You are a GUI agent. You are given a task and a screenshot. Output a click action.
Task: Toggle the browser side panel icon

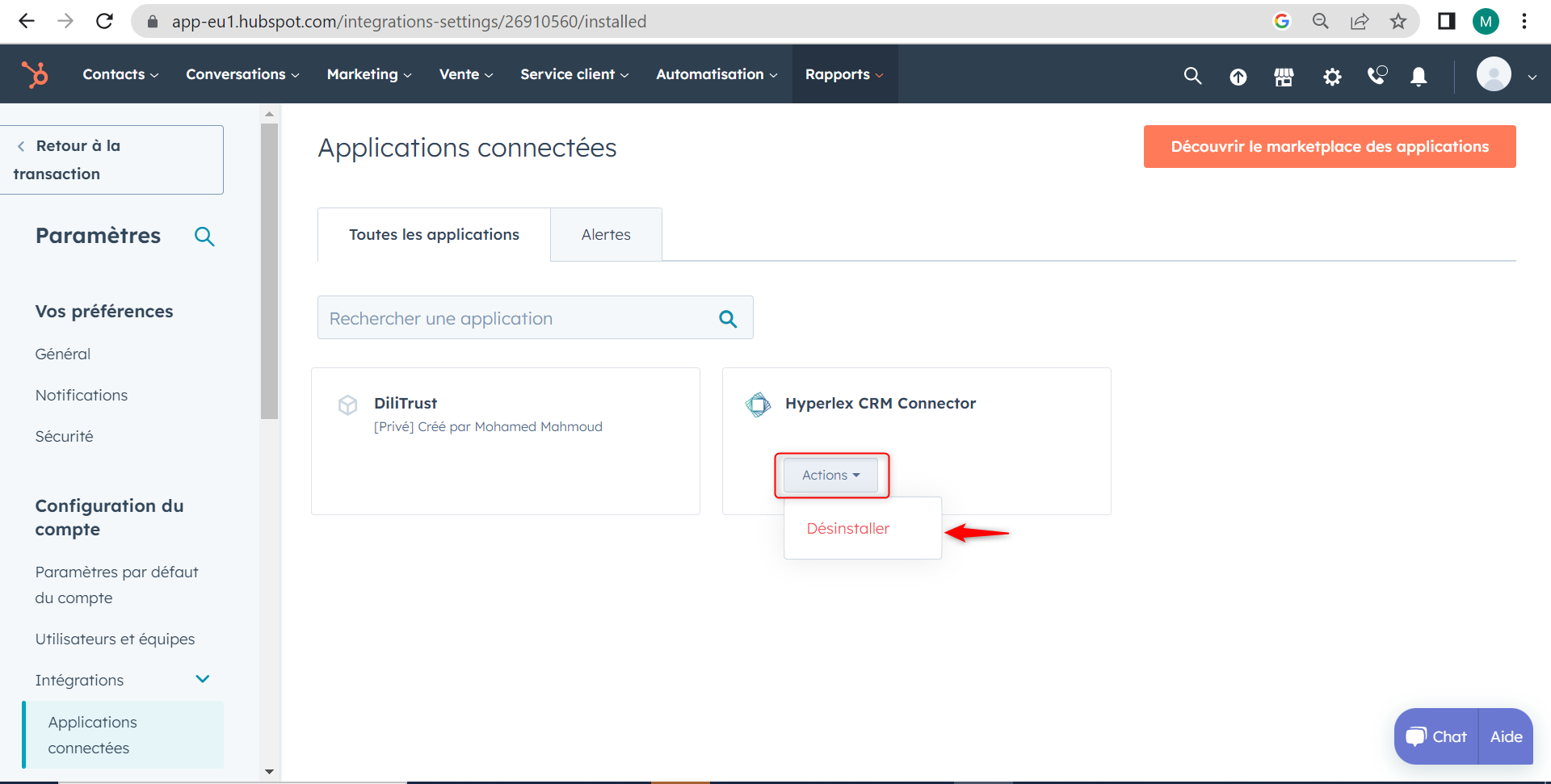point(1447,21)
